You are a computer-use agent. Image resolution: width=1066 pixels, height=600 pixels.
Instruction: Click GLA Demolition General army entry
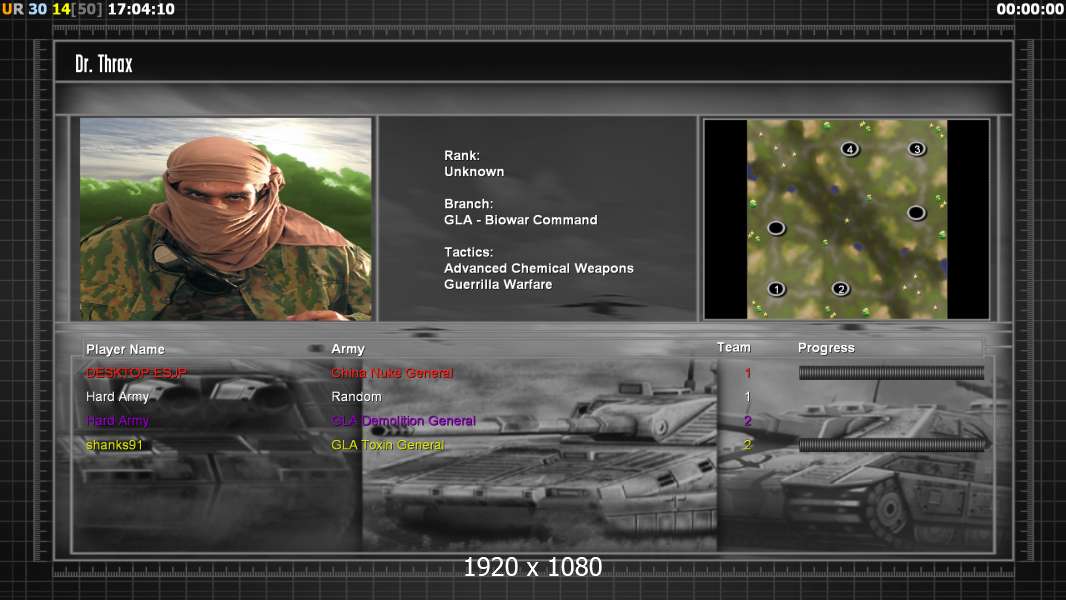tap(403, 421)
